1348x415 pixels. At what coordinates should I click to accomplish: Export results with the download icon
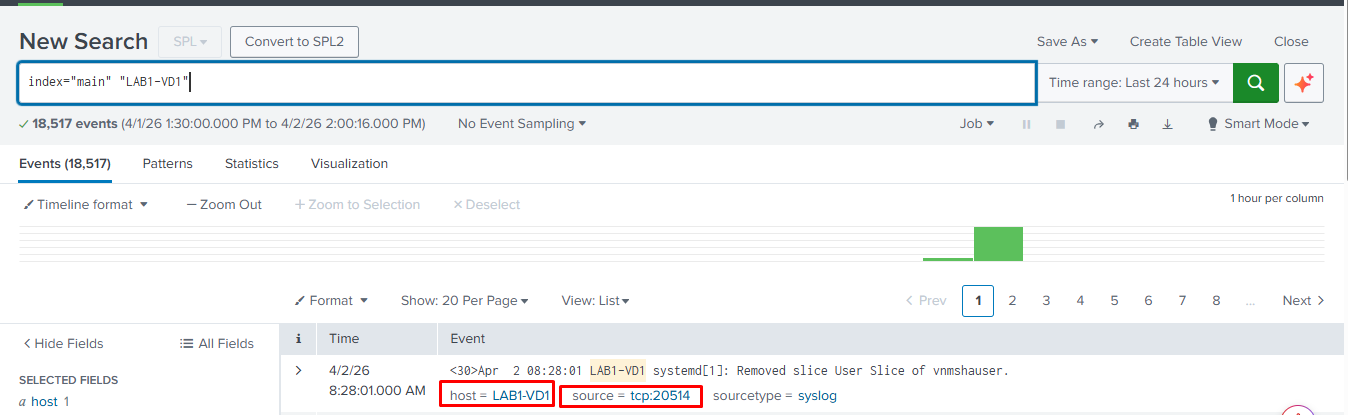(1167, 124)
